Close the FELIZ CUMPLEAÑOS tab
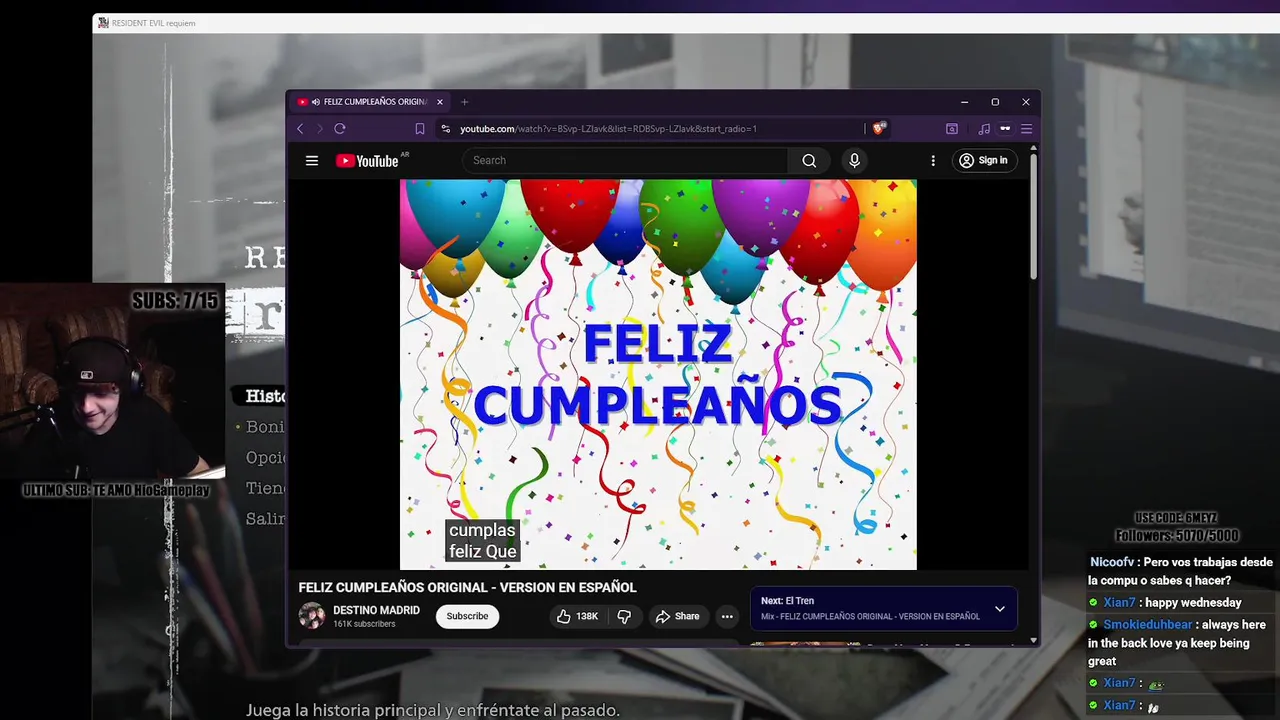This screenshot has height=720, width=1280. pos(439,102)
